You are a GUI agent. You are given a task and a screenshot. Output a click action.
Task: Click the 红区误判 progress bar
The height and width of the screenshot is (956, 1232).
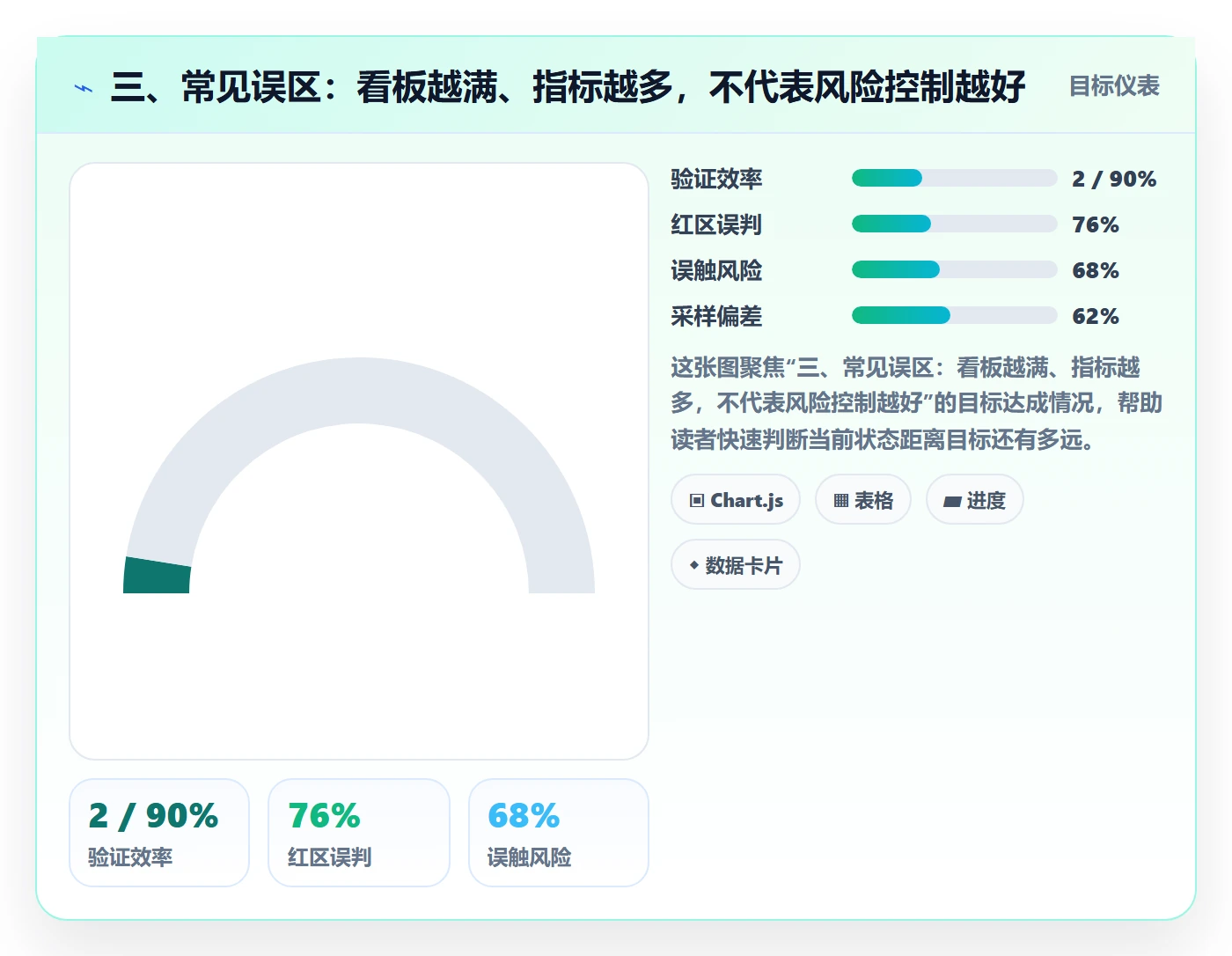[x=954, y=224]
